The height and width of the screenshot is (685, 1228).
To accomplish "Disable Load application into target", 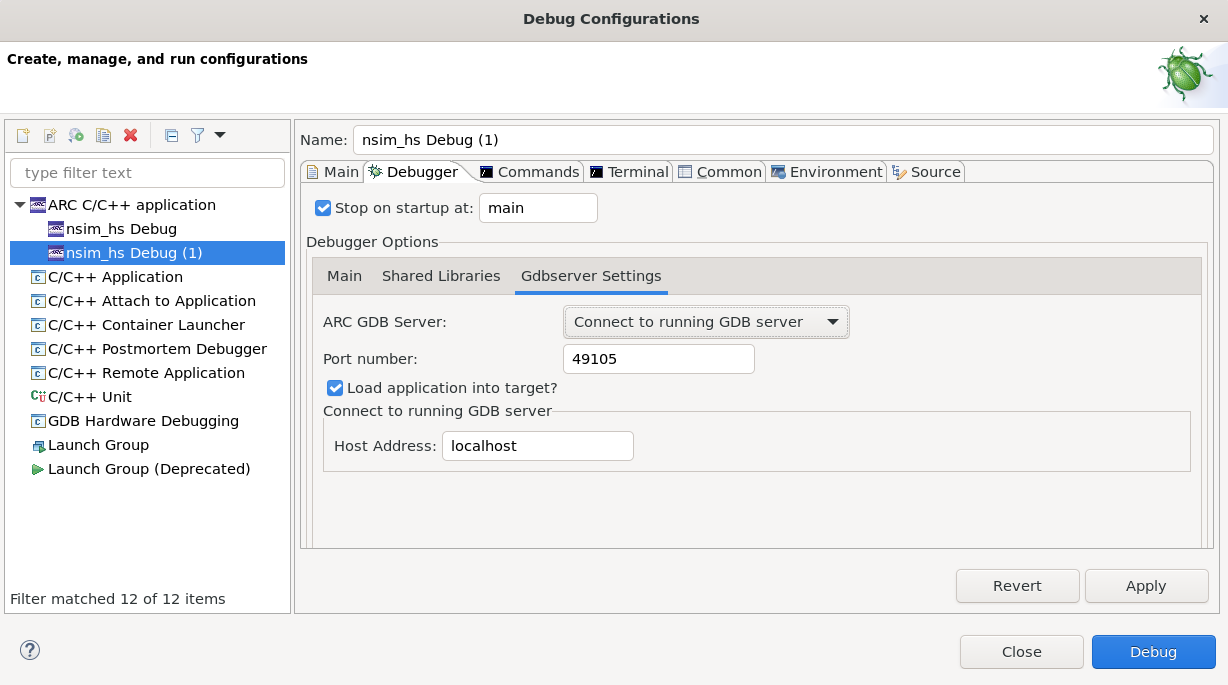I will tap(335, 388).
